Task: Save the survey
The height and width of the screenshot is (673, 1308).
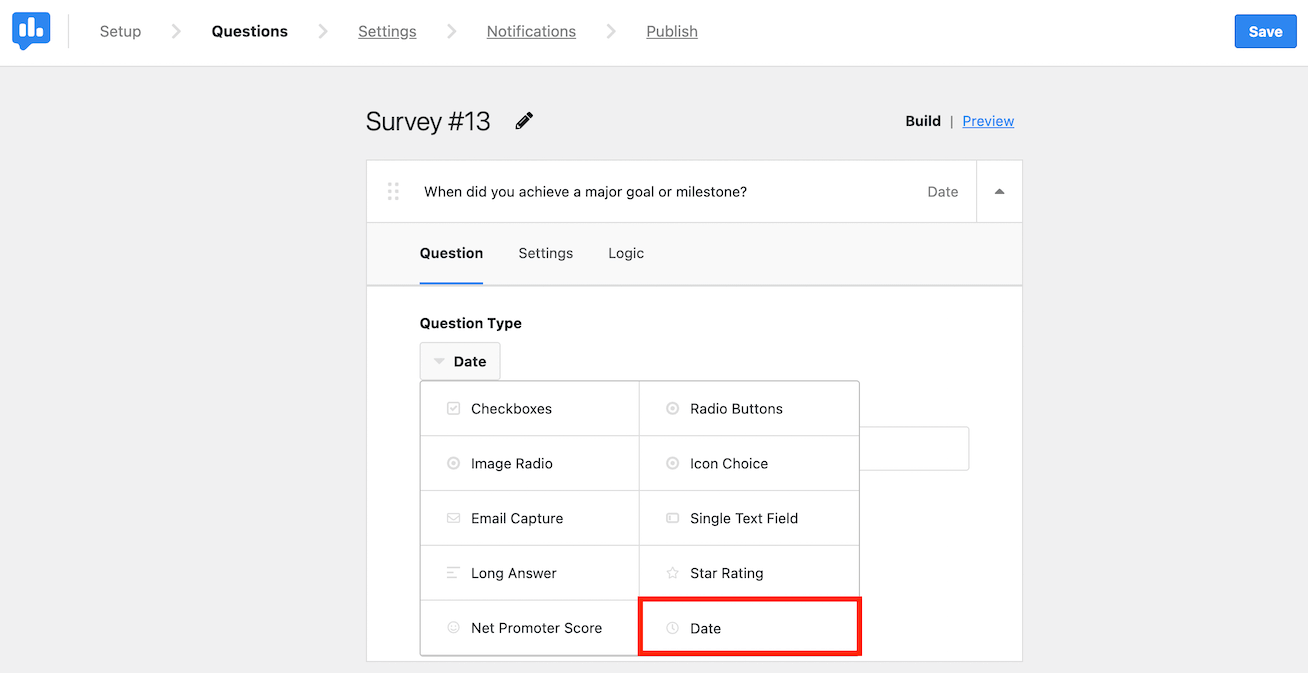Action: 1265,31
